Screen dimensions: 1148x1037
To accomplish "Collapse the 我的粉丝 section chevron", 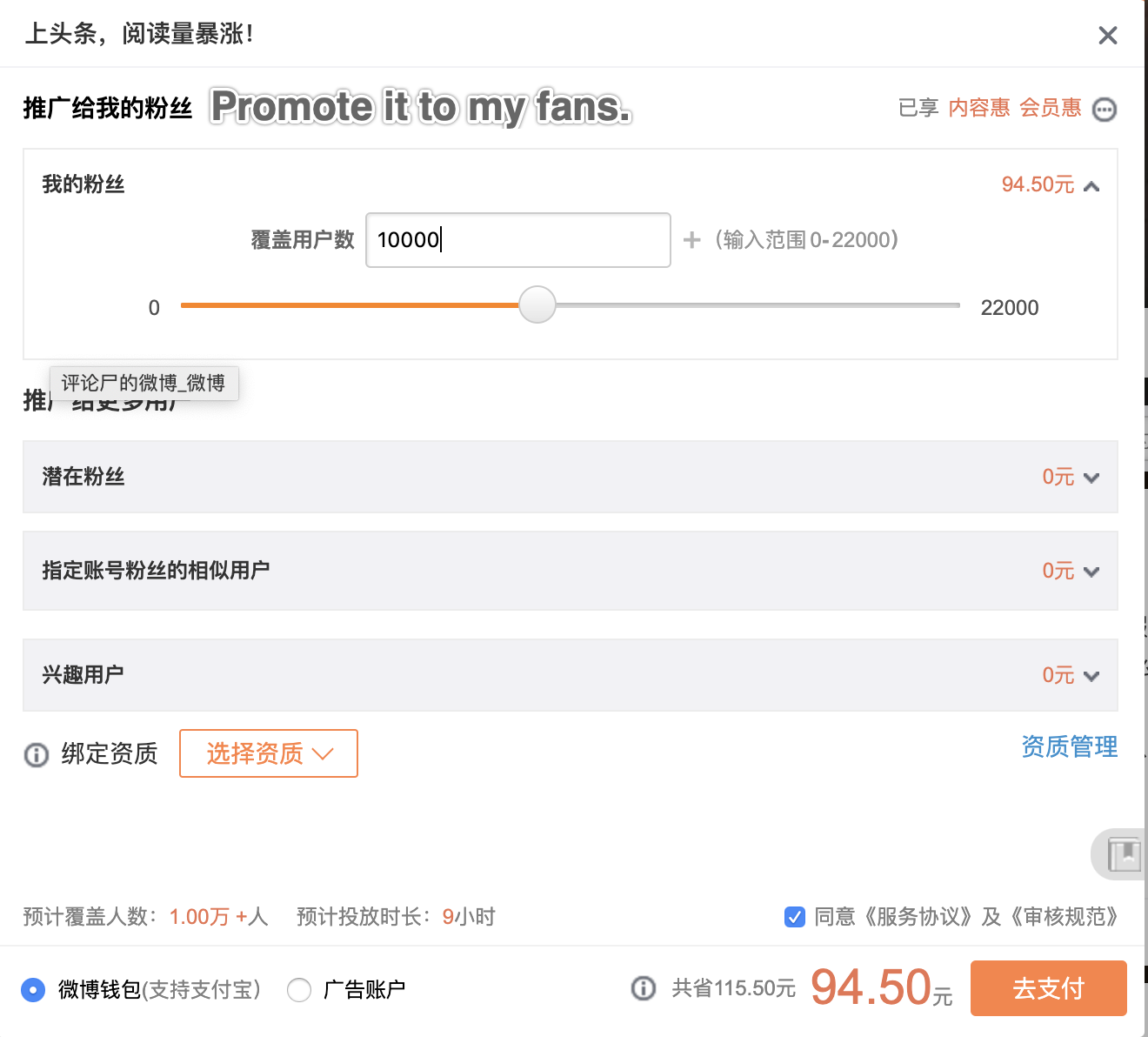I will coord(1092,186).
